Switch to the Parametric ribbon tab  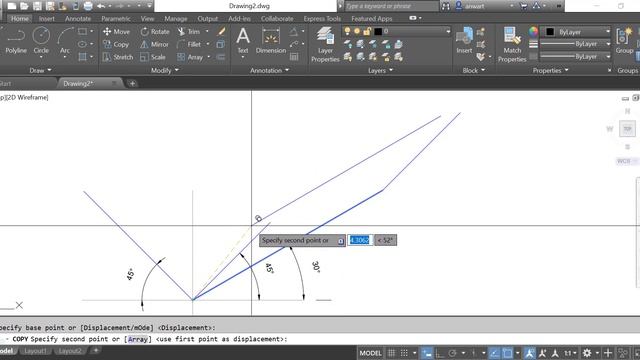click(116, 19)
